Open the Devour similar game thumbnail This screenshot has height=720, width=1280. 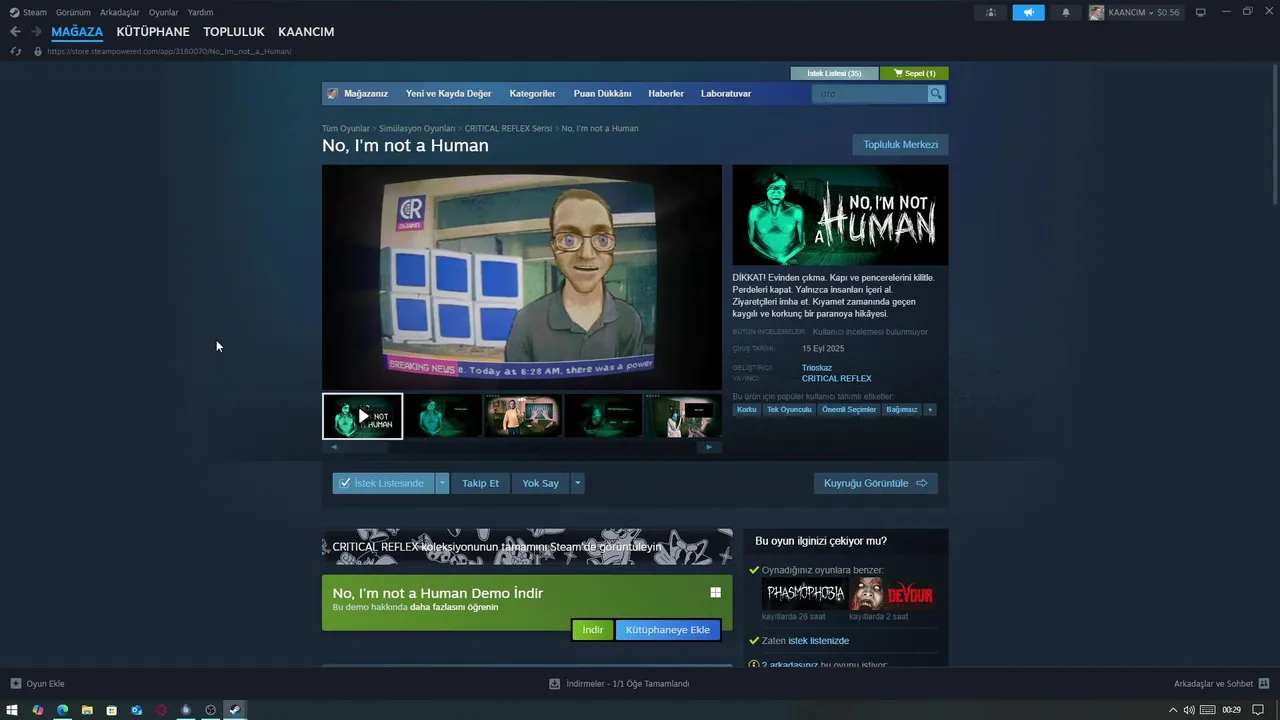click(893, 594)
